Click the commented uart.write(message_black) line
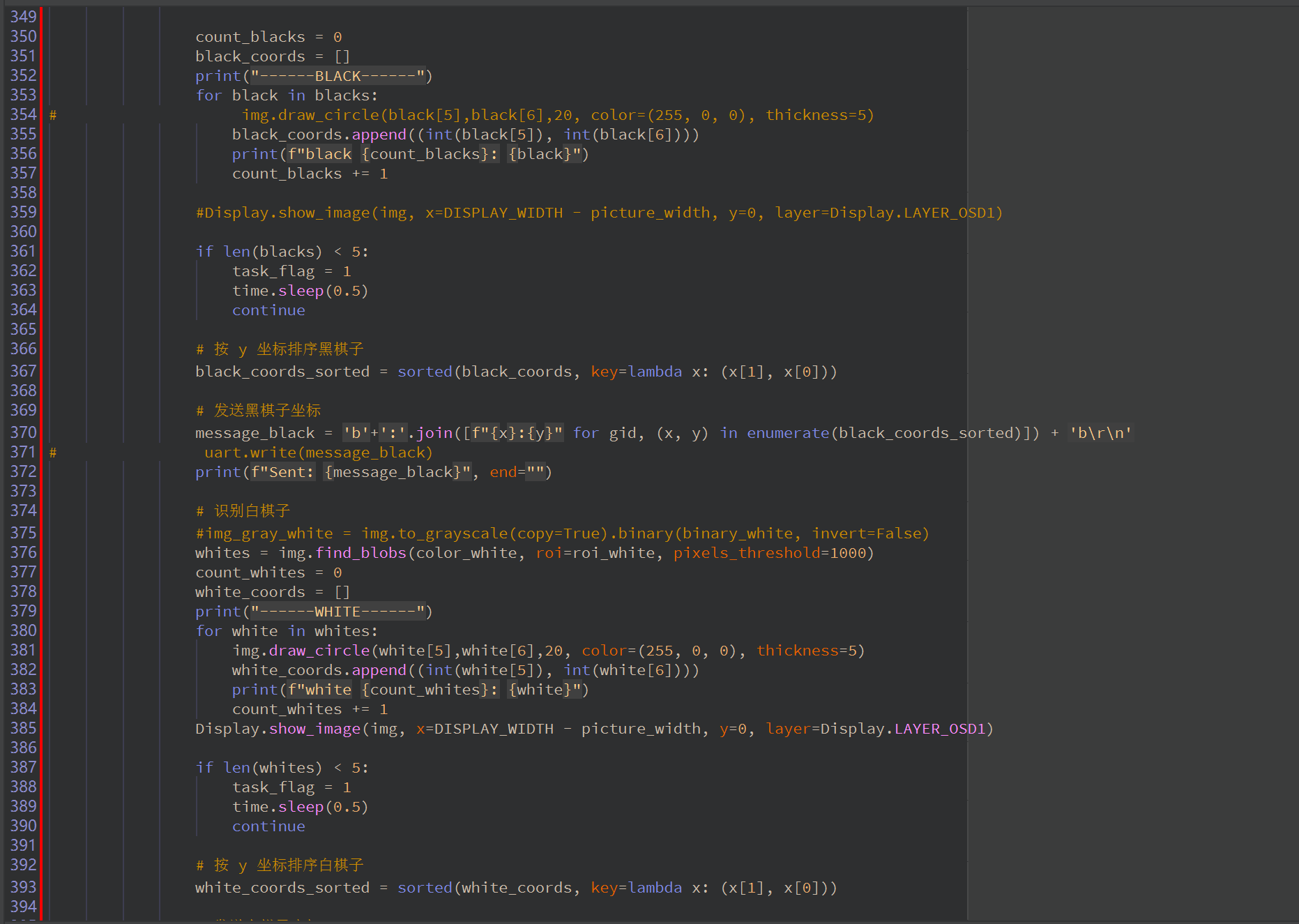Screen dimensions: 1299x924 (x=318, y=453)
